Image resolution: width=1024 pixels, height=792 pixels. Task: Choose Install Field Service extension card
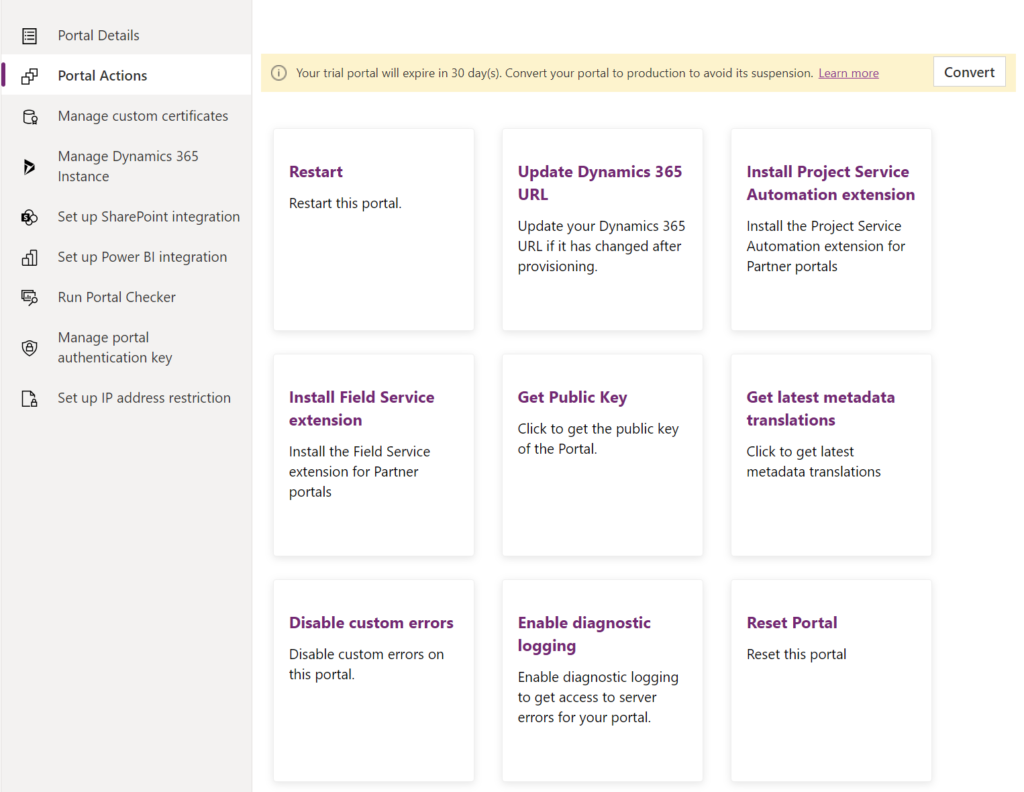374,455
